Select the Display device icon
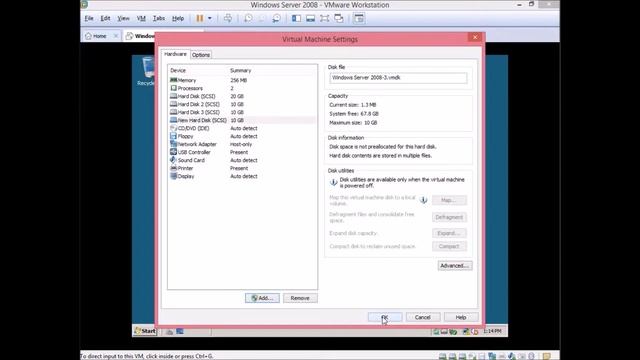 pyautogui.click(x=173, y=176)
